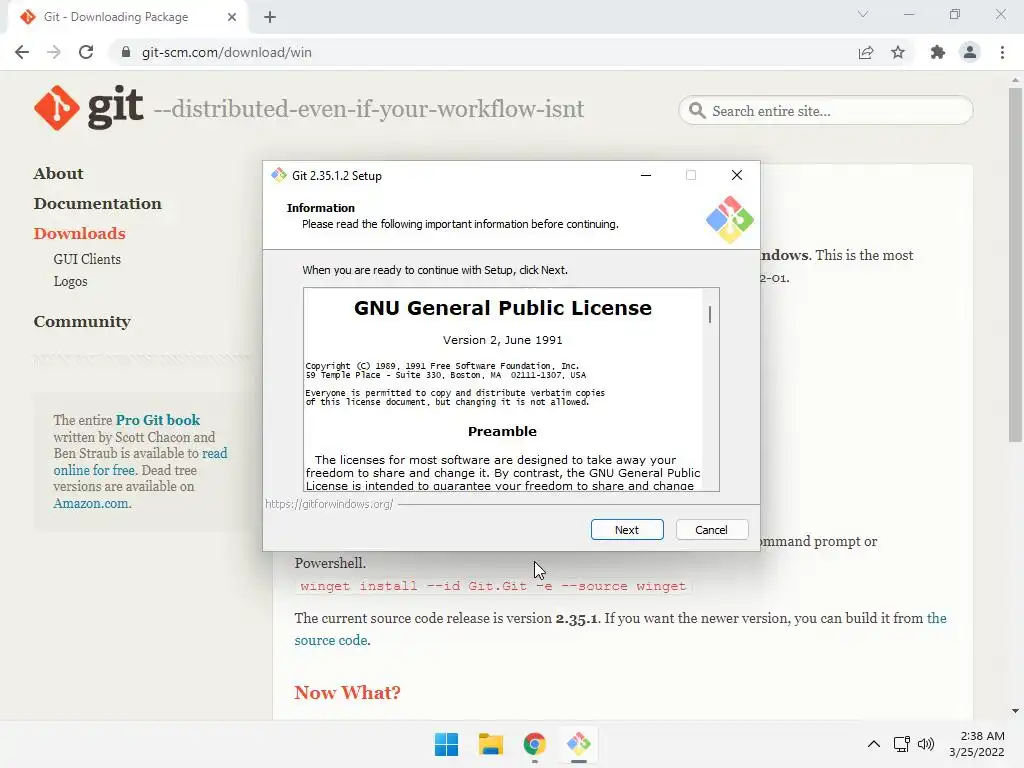Viewport: 1024px width, 768px height.
Task: Go forward in the browser
Action: 54,52
